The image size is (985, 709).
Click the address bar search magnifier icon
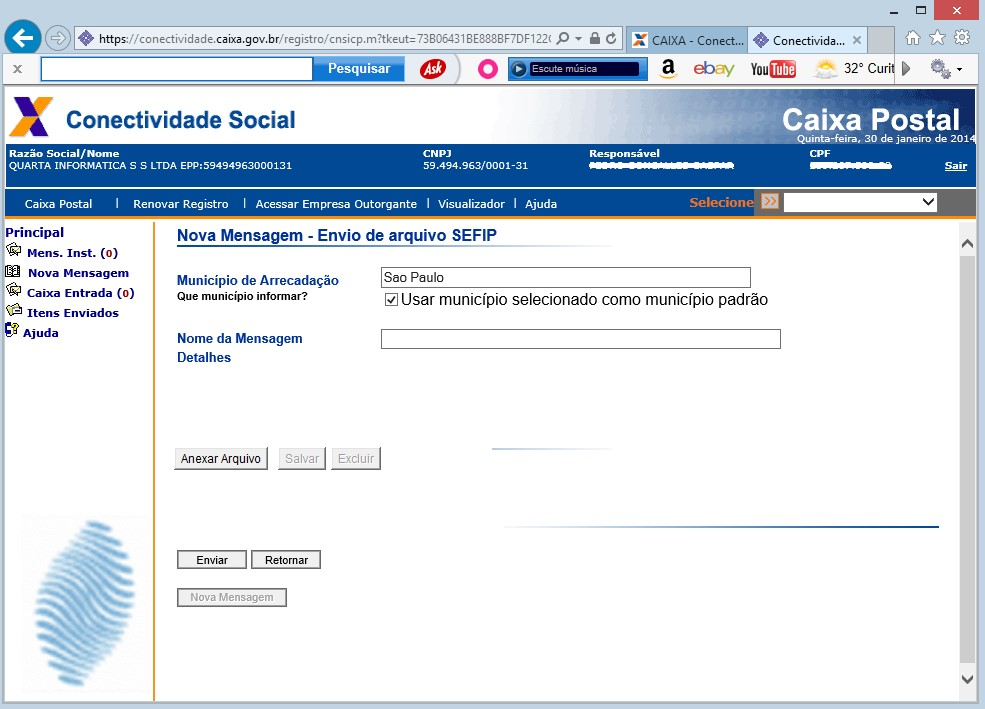[x=563, y=38]
